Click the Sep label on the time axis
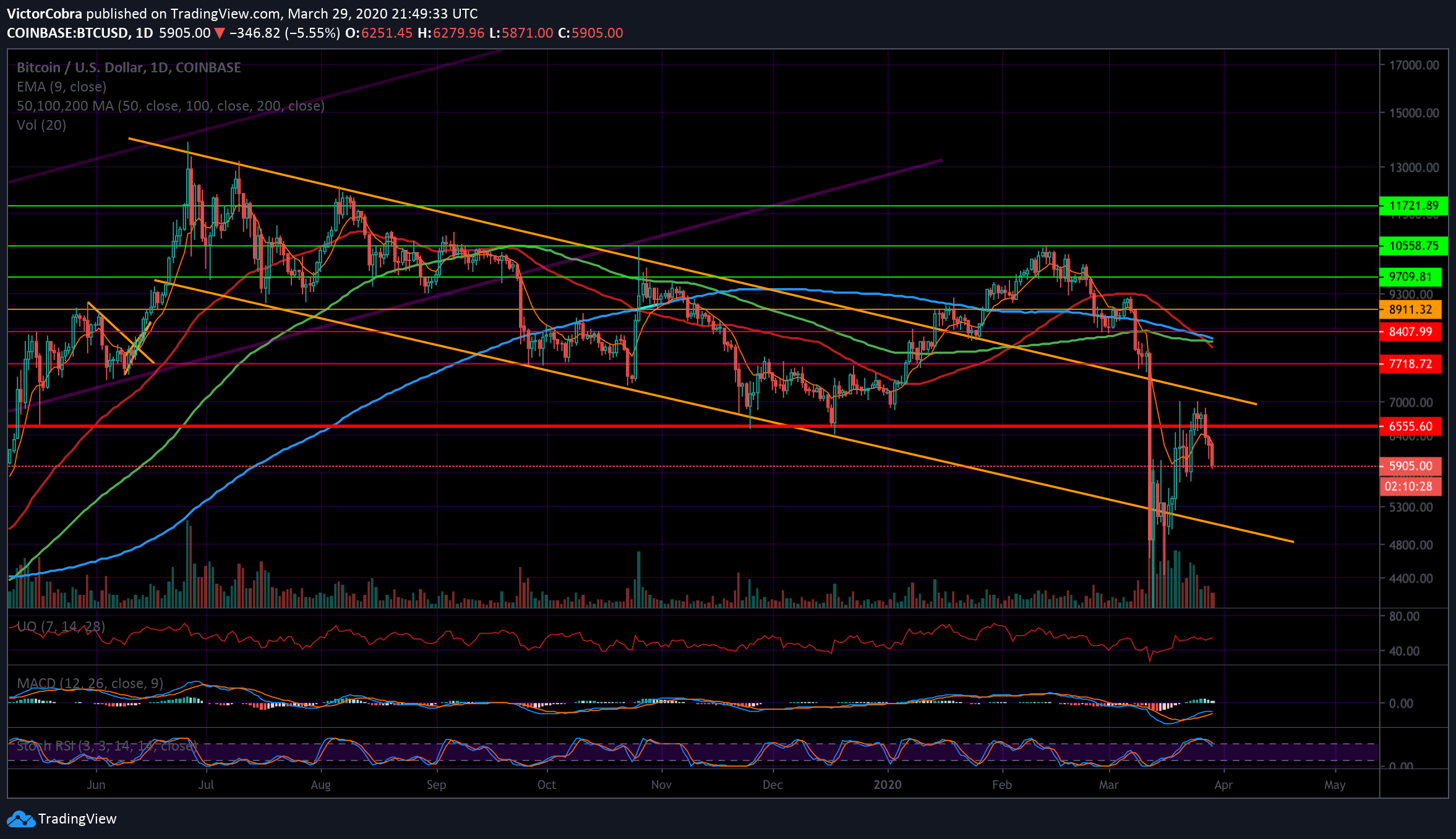Image resolution: width=1456 pixels, height=839 pixels. 436,785
